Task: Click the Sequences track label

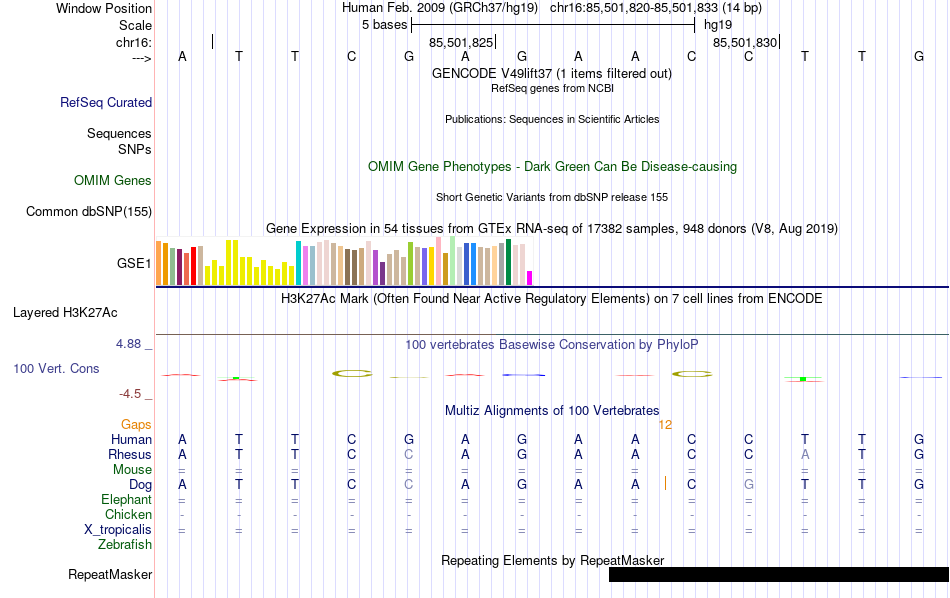Action: coord(119,133)
